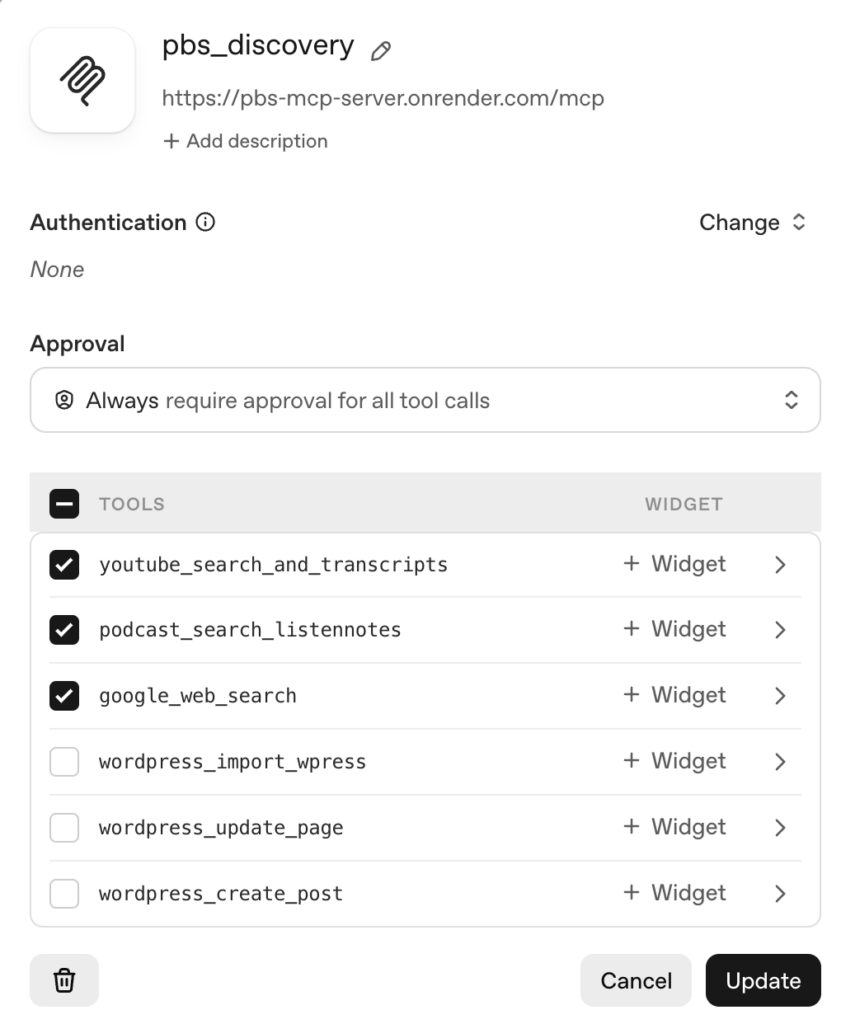This screenshot has width=841, height=1024.
Task: Enable the wordpress_update_page checkbox
Action: pos(64,828)
